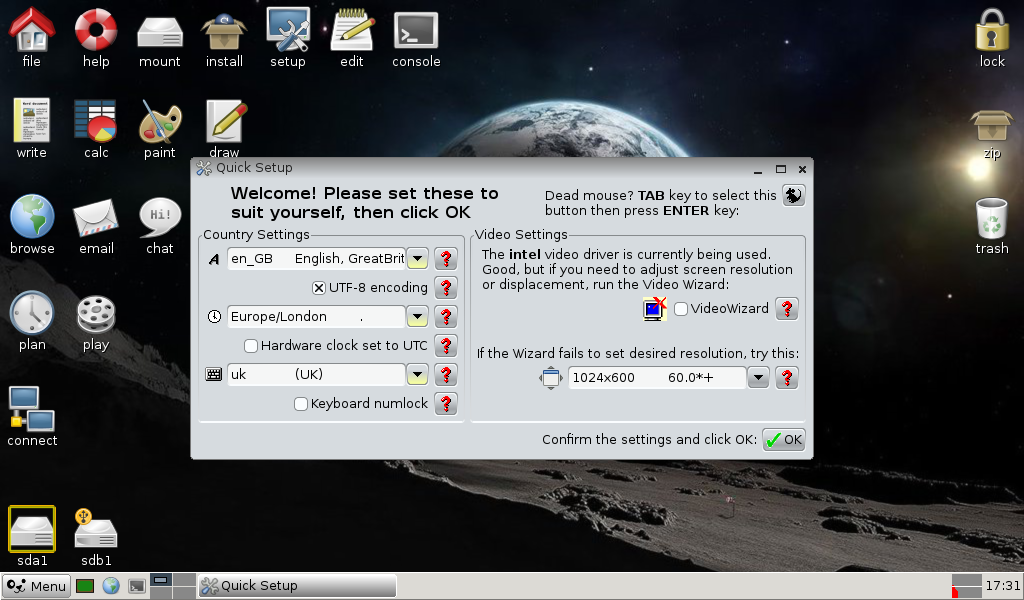Close the Quick Setup window
The image size is (1024, 600).
[x=803, y=170]
